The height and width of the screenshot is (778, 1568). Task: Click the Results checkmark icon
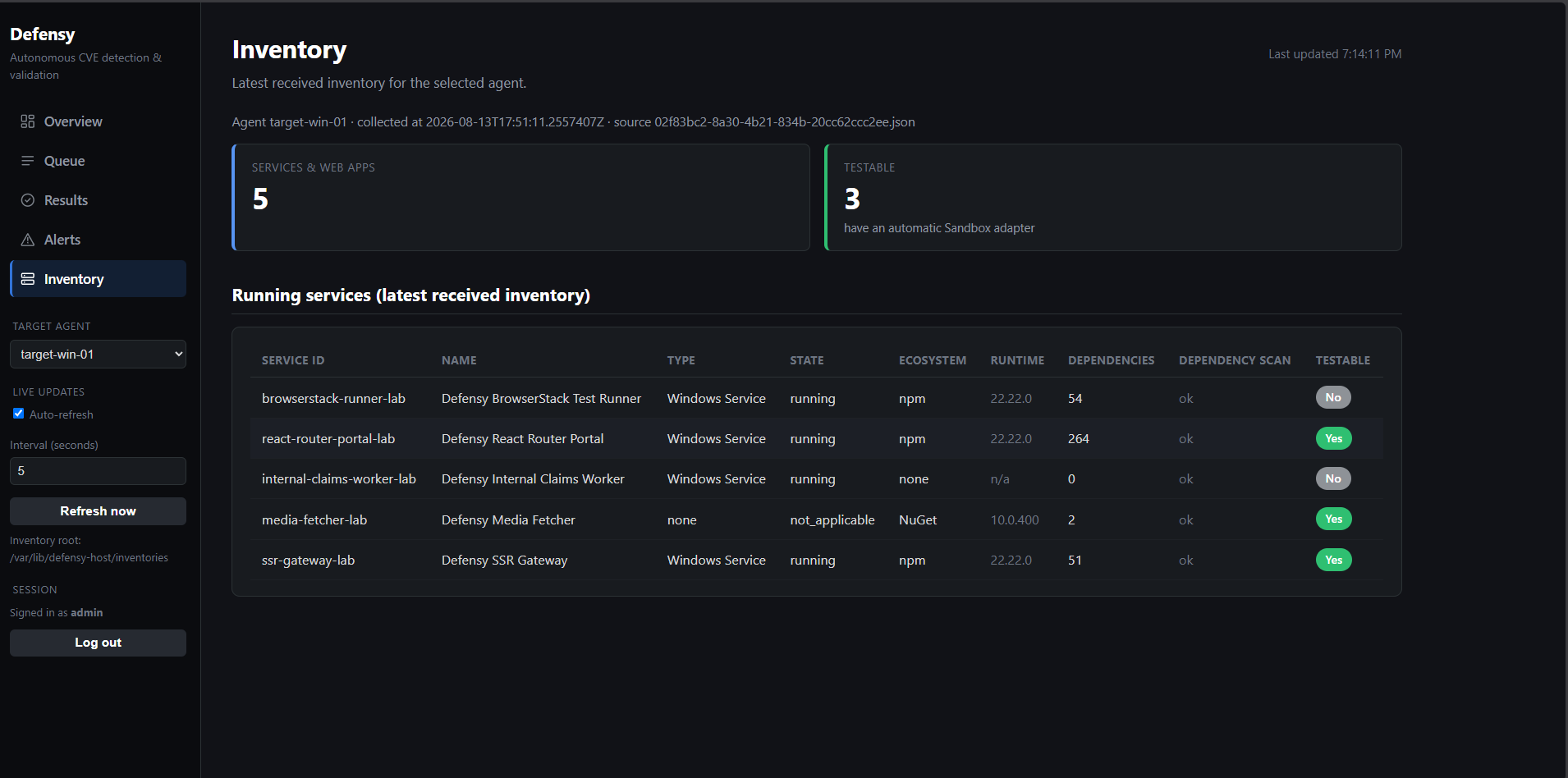28,200
